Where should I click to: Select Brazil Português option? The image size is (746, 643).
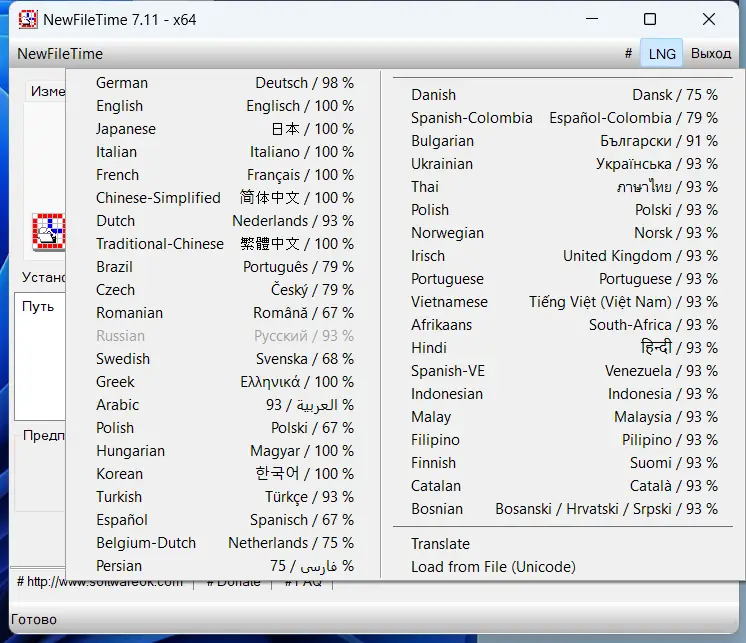click(224, 267)
